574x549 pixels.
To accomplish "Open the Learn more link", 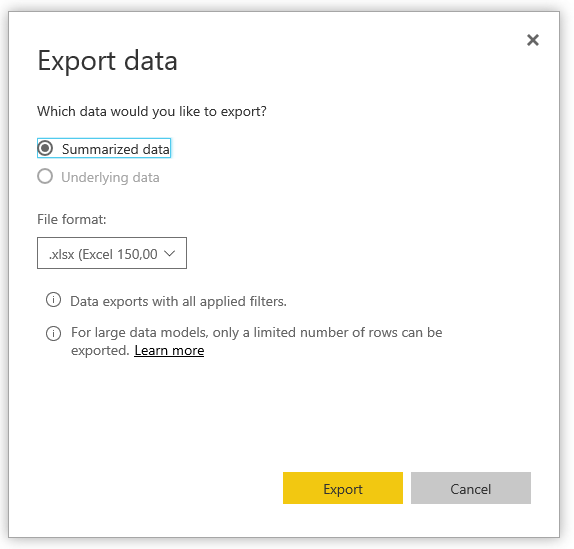I will point(169,351).
